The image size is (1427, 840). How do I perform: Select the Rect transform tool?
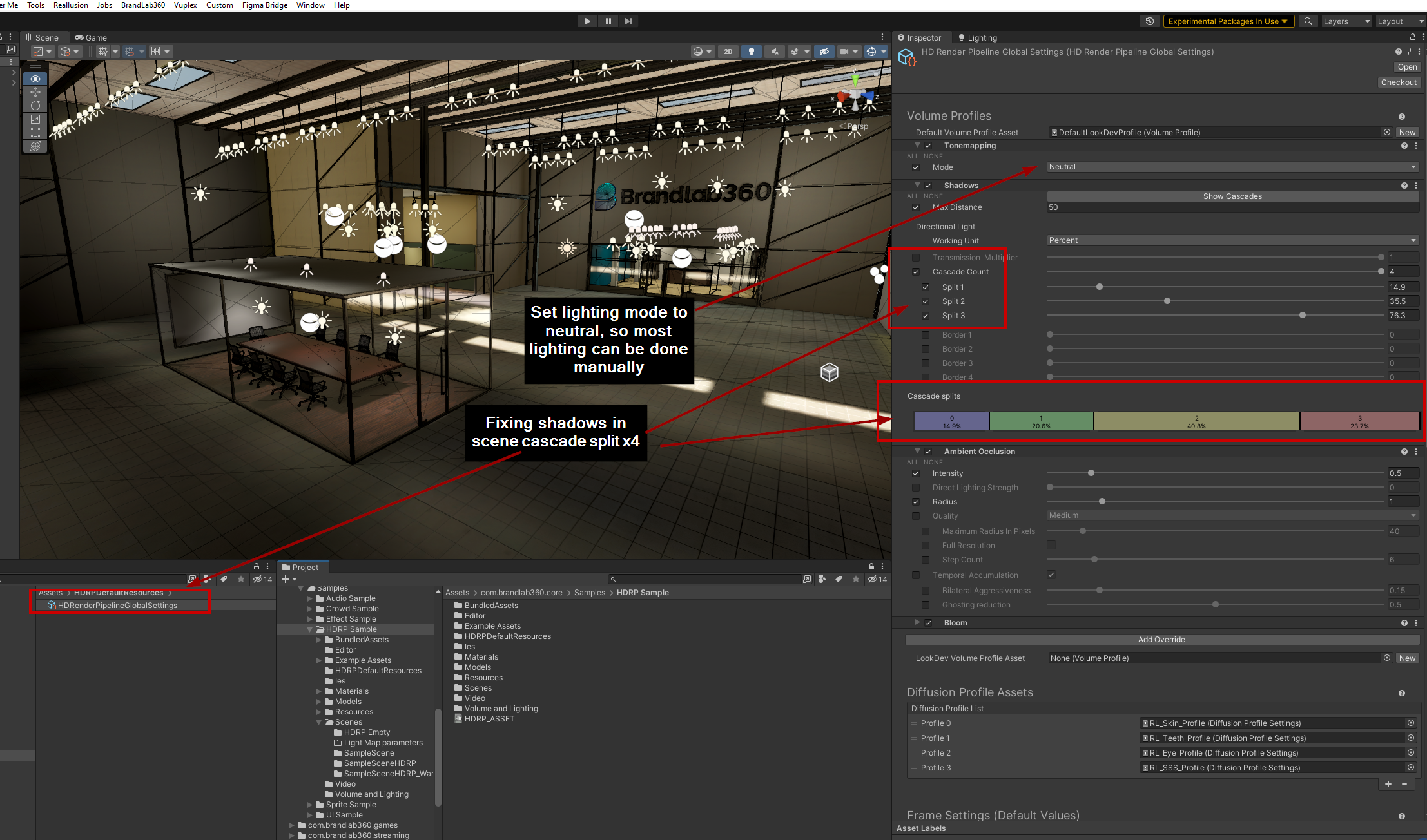[35, 133]
